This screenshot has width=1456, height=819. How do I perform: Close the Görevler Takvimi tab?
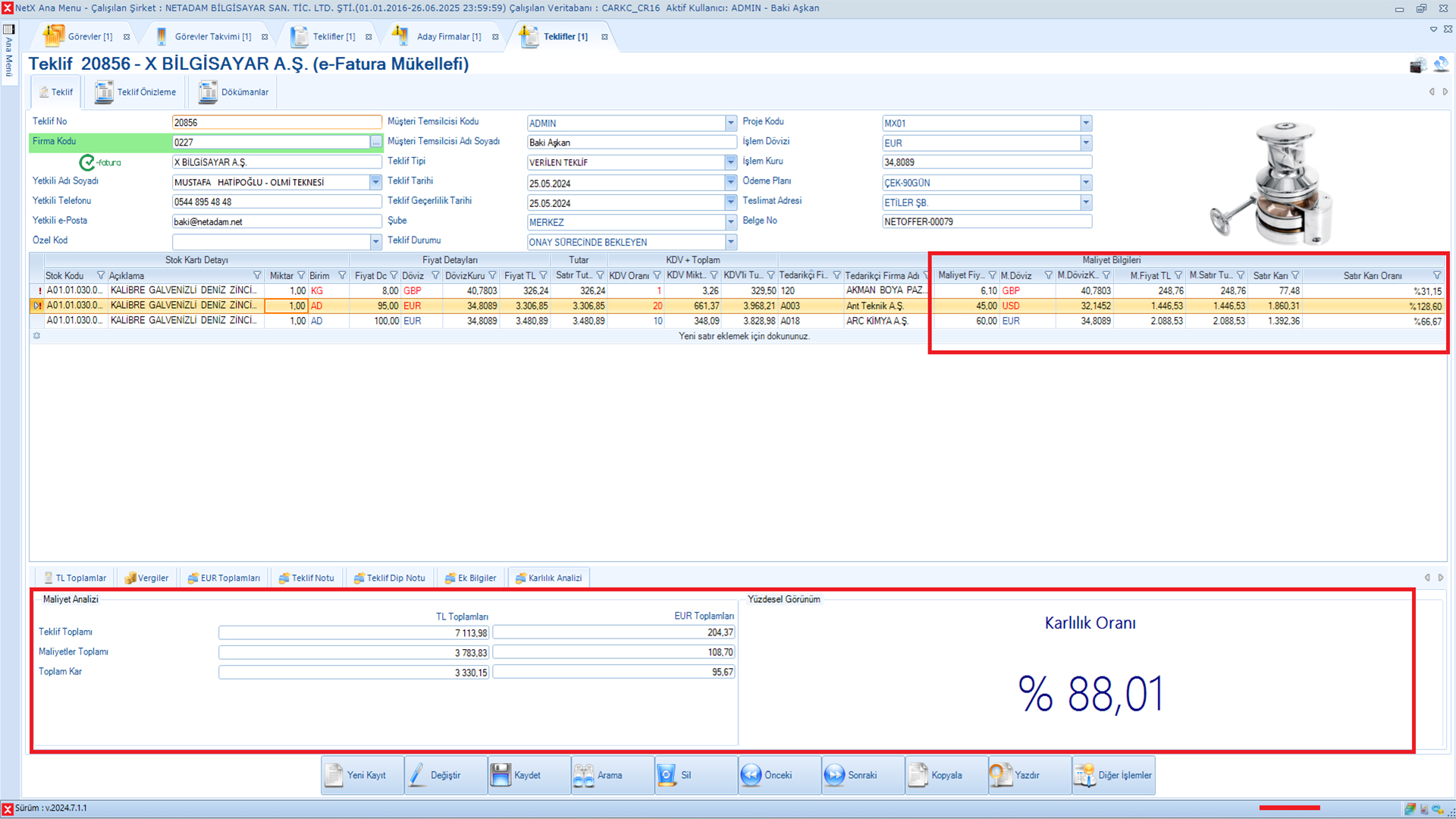coord(265,36)
